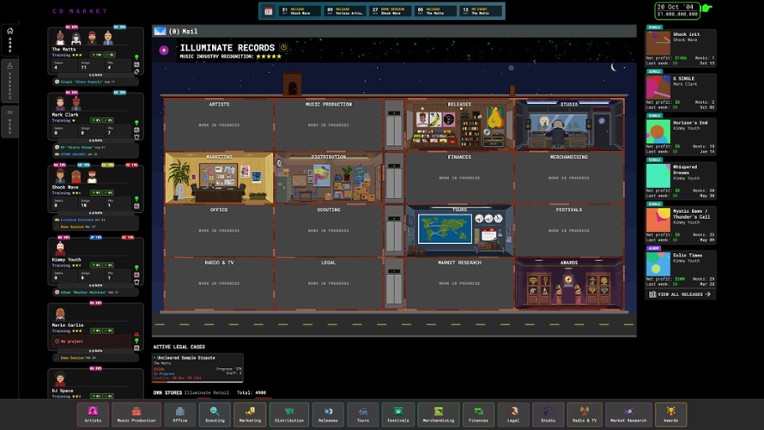Select Shock Wave artist name
The image size is (764, 430).
point(65,187)
